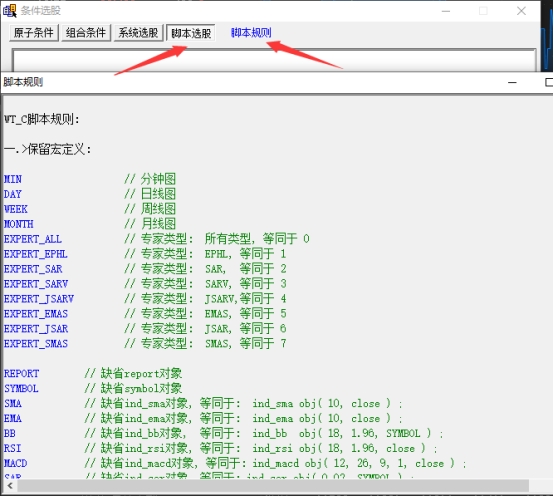The width and height of the screenshot is (554, 497).
Task: Maximize the 脚本规则 window
Action: click(549, 82)
